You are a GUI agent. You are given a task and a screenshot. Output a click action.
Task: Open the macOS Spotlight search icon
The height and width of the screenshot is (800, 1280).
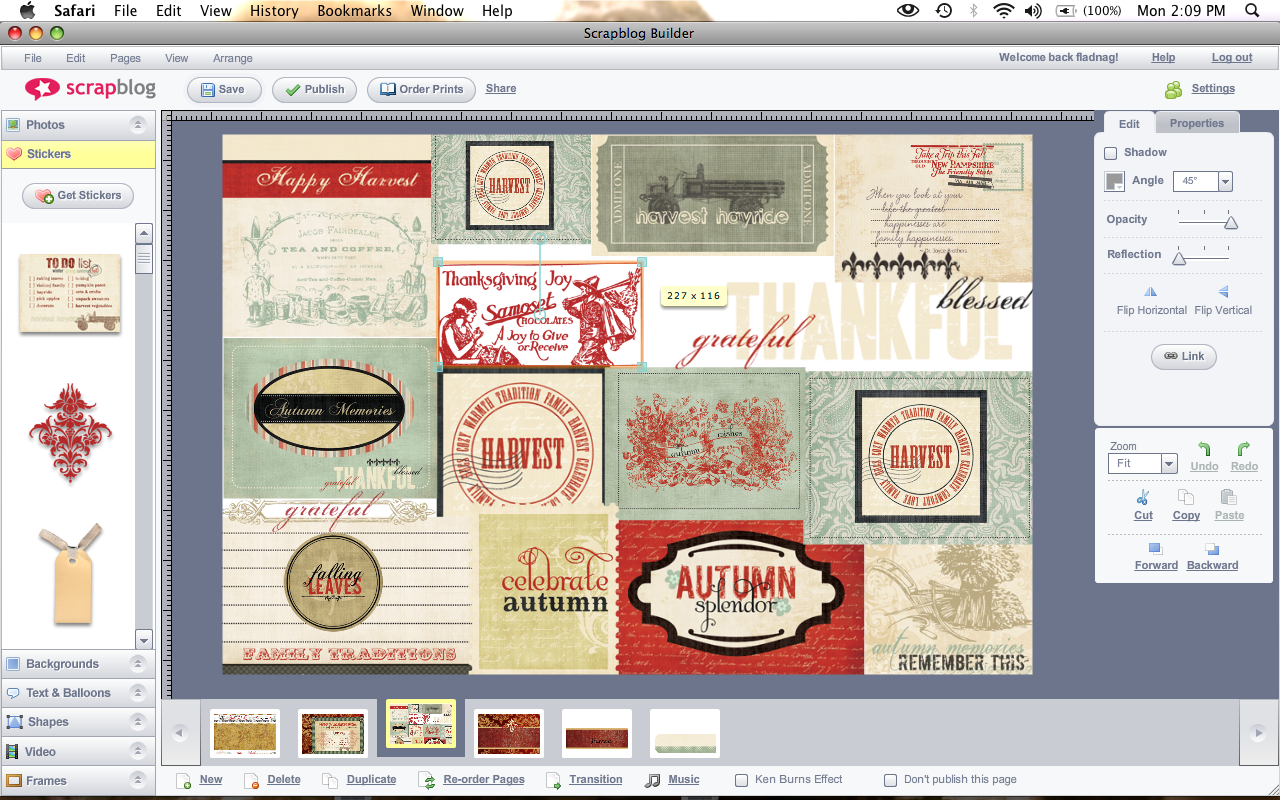coord(1252,11)
